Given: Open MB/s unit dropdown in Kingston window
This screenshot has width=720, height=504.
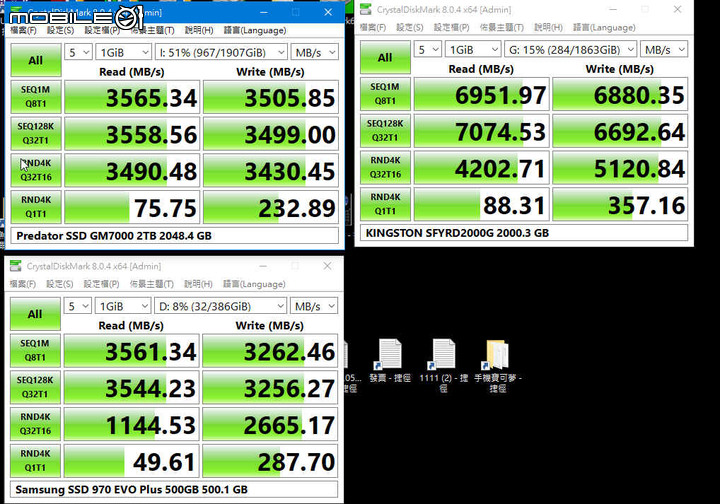Looking at the screenshot, I should coord(664,50).
